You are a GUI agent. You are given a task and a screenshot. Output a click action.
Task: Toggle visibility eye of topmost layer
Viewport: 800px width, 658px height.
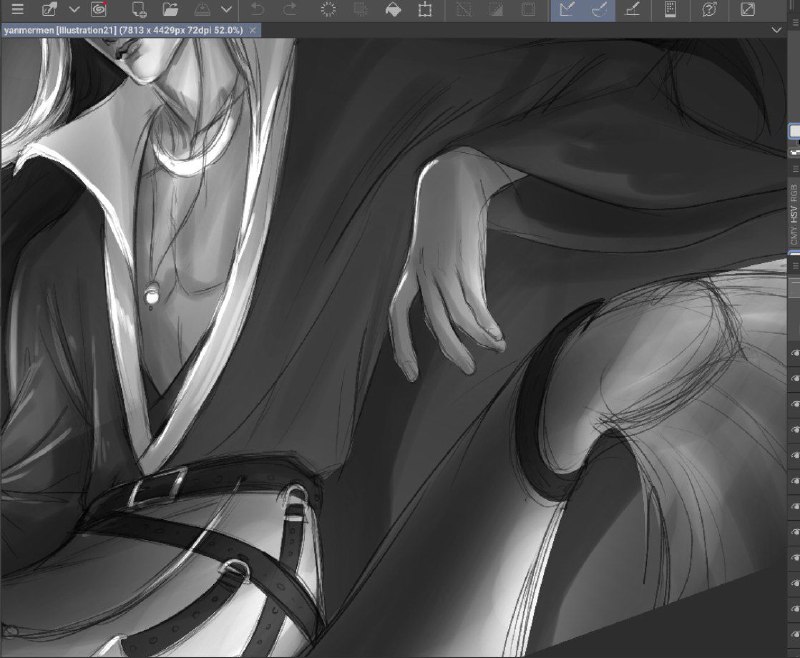click(x=795, y=353)
